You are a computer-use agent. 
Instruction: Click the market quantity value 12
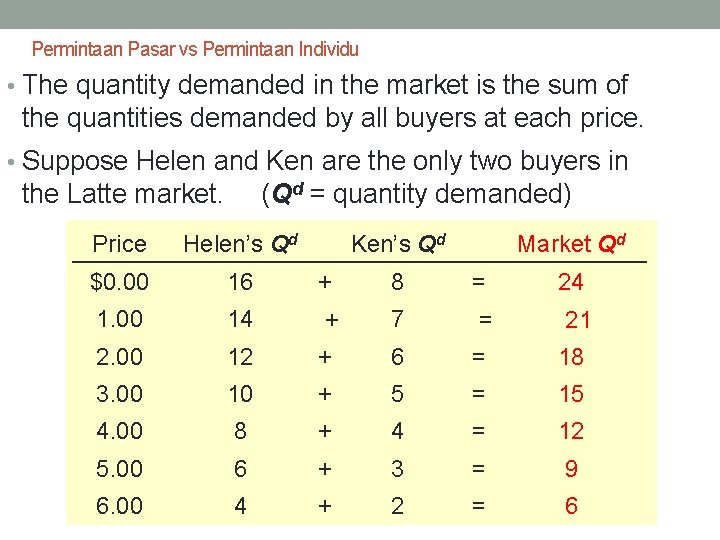pyautogui.click(x=570, y=431)
